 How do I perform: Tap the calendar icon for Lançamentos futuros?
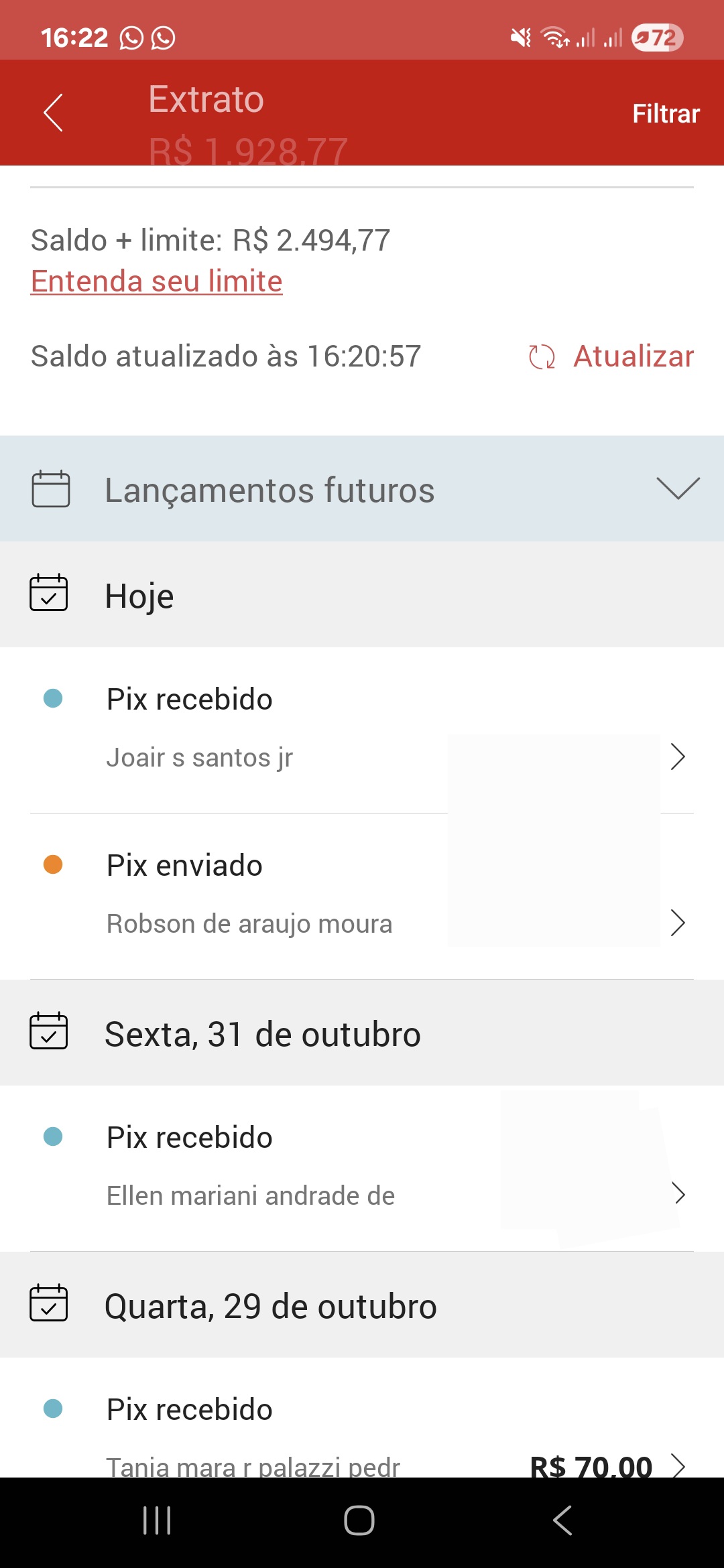[x=50, y=489]
